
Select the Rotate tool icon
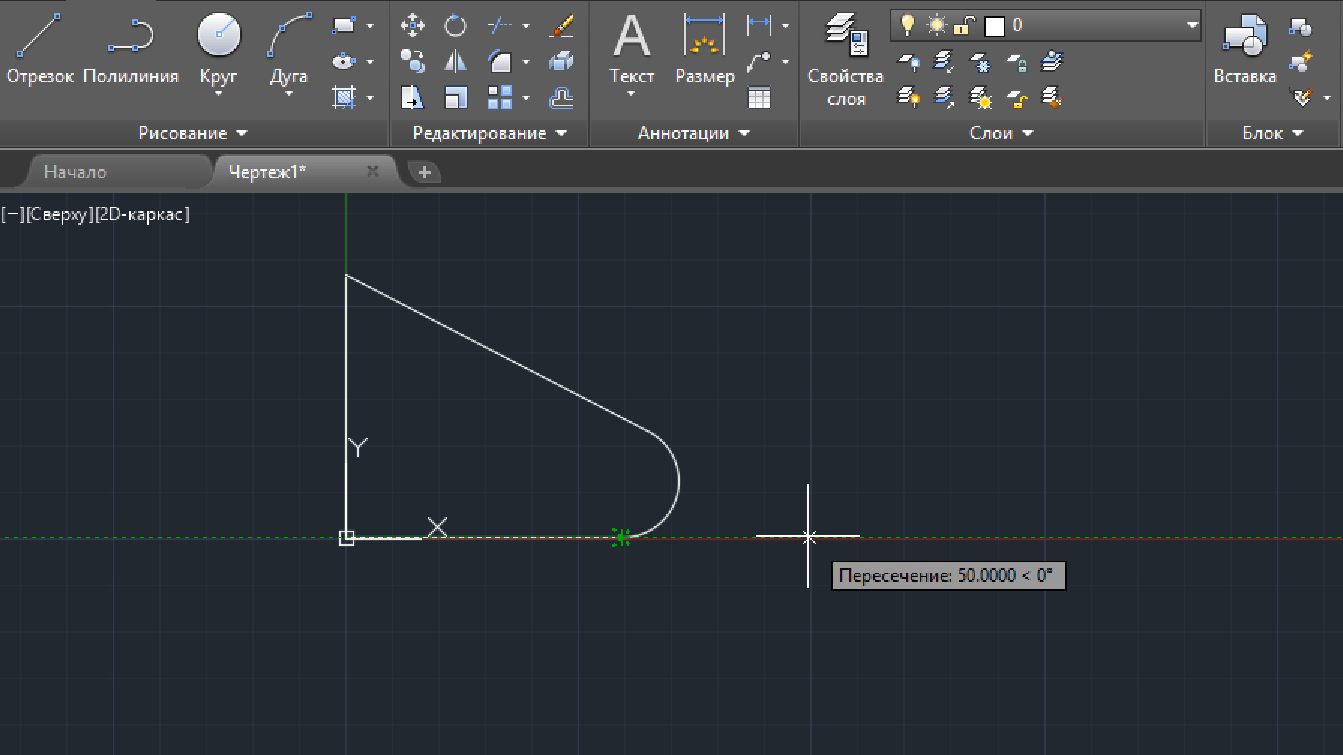coord(455,25)
